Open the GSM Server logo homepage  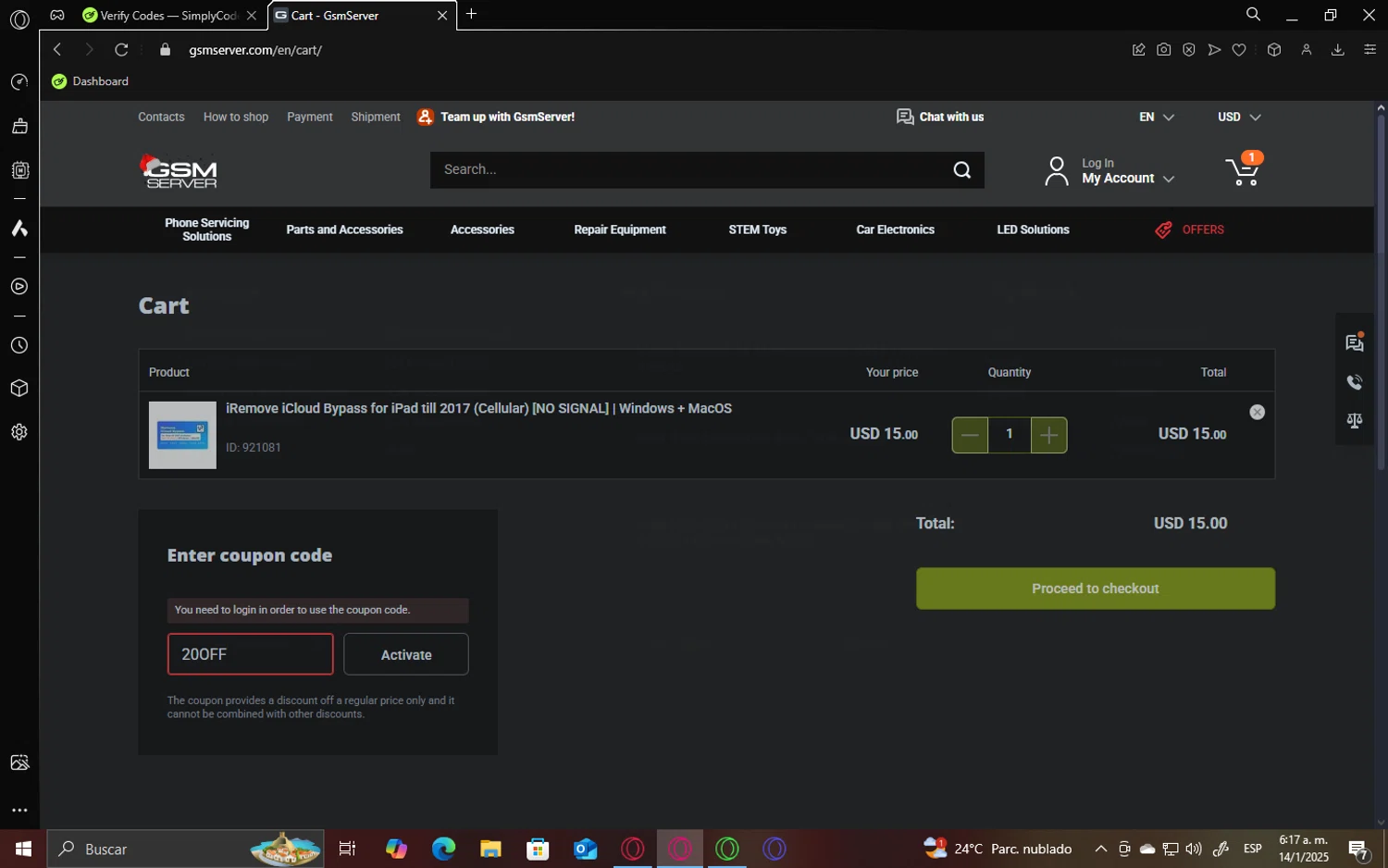click(179, 171)
